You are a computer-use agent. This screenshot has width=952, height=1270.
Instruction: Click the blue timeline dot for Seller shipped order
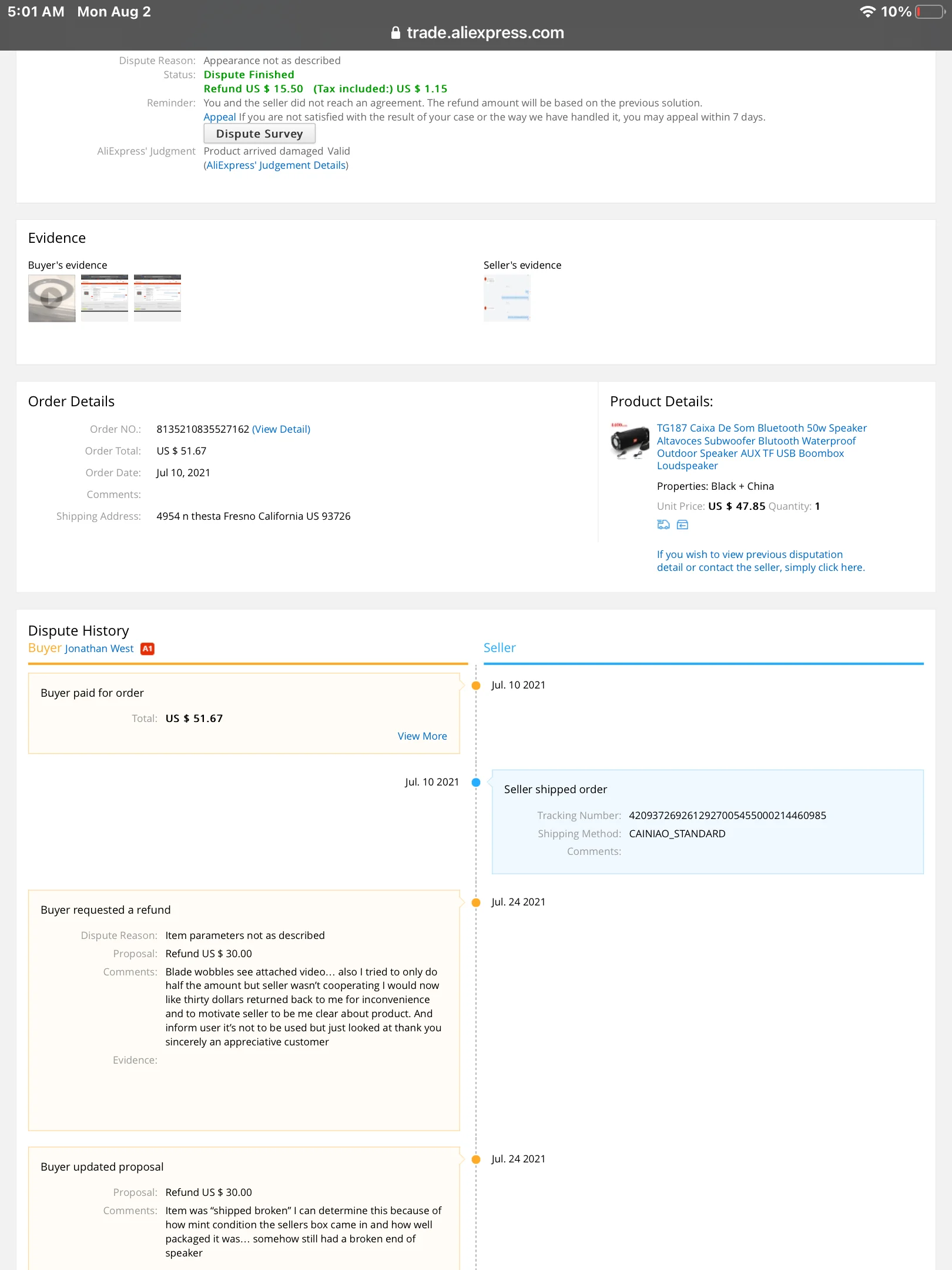click(x=476, y=783)
